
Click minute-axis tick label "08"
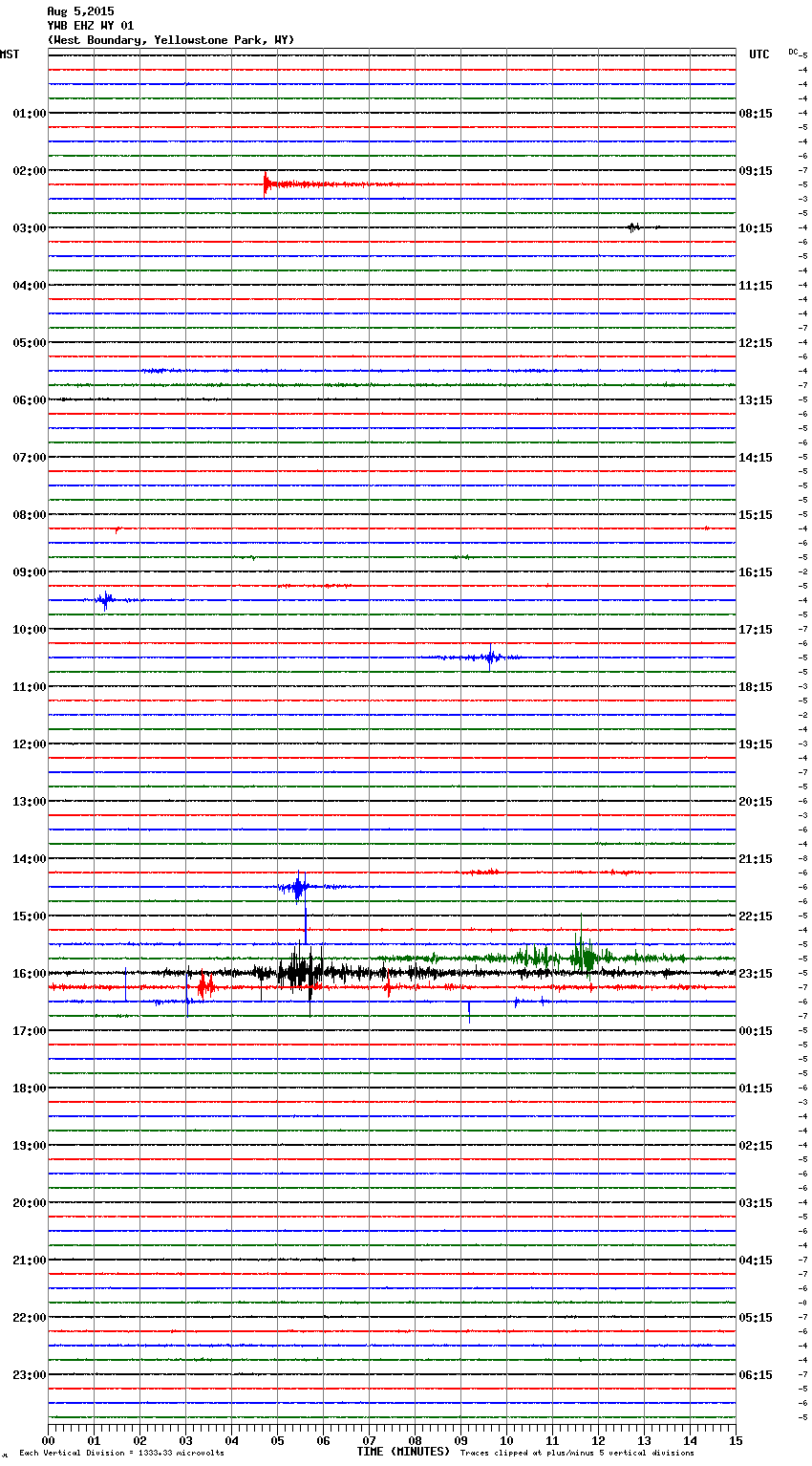click(415, 1440)
